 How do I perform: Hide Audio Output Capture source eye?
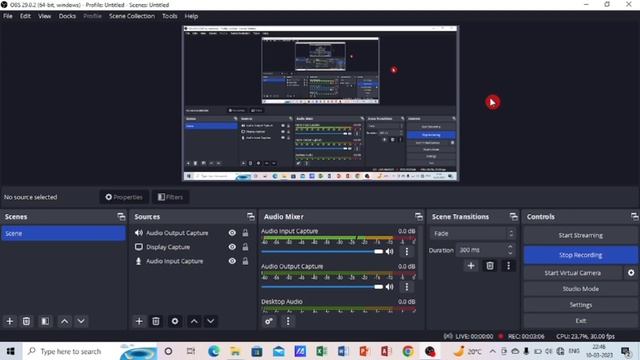[x=232, y=233]
